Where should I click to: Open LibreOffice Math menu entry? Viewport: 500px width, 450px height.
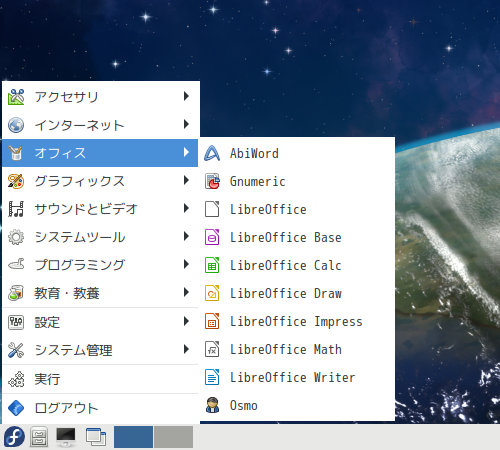click(x=297, y=349)
